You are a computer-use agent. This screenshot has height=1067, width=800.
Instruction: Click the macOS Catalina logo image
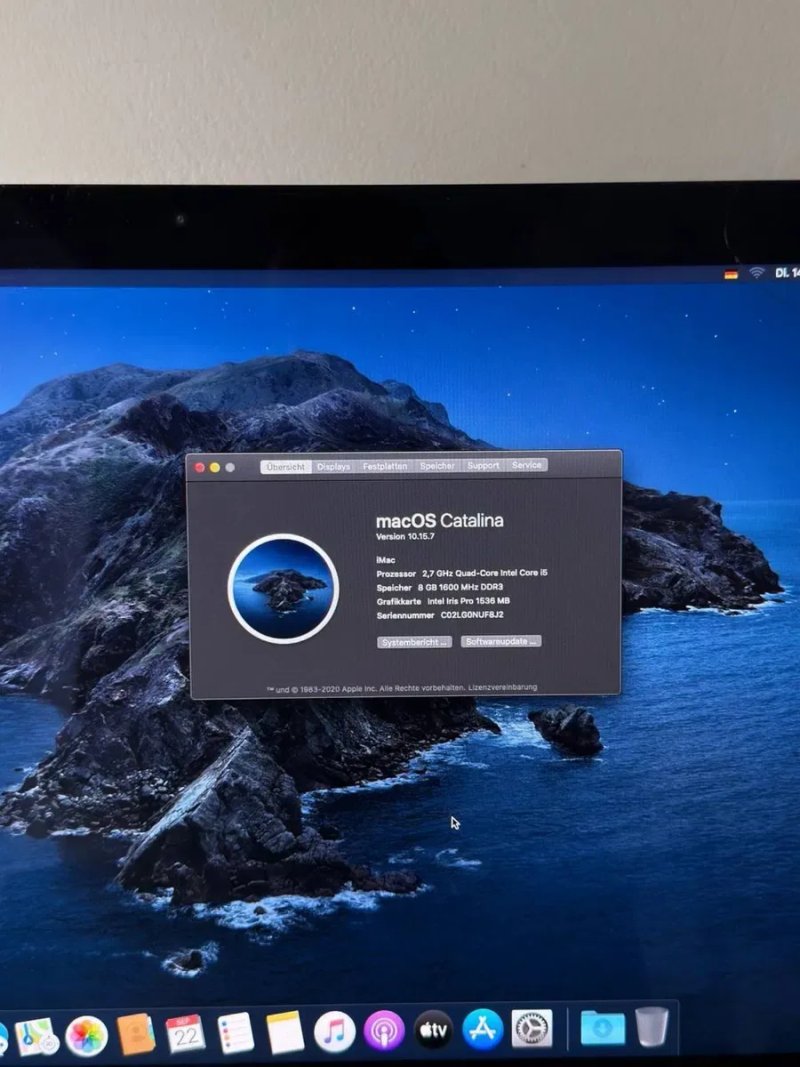pos(283,589)
